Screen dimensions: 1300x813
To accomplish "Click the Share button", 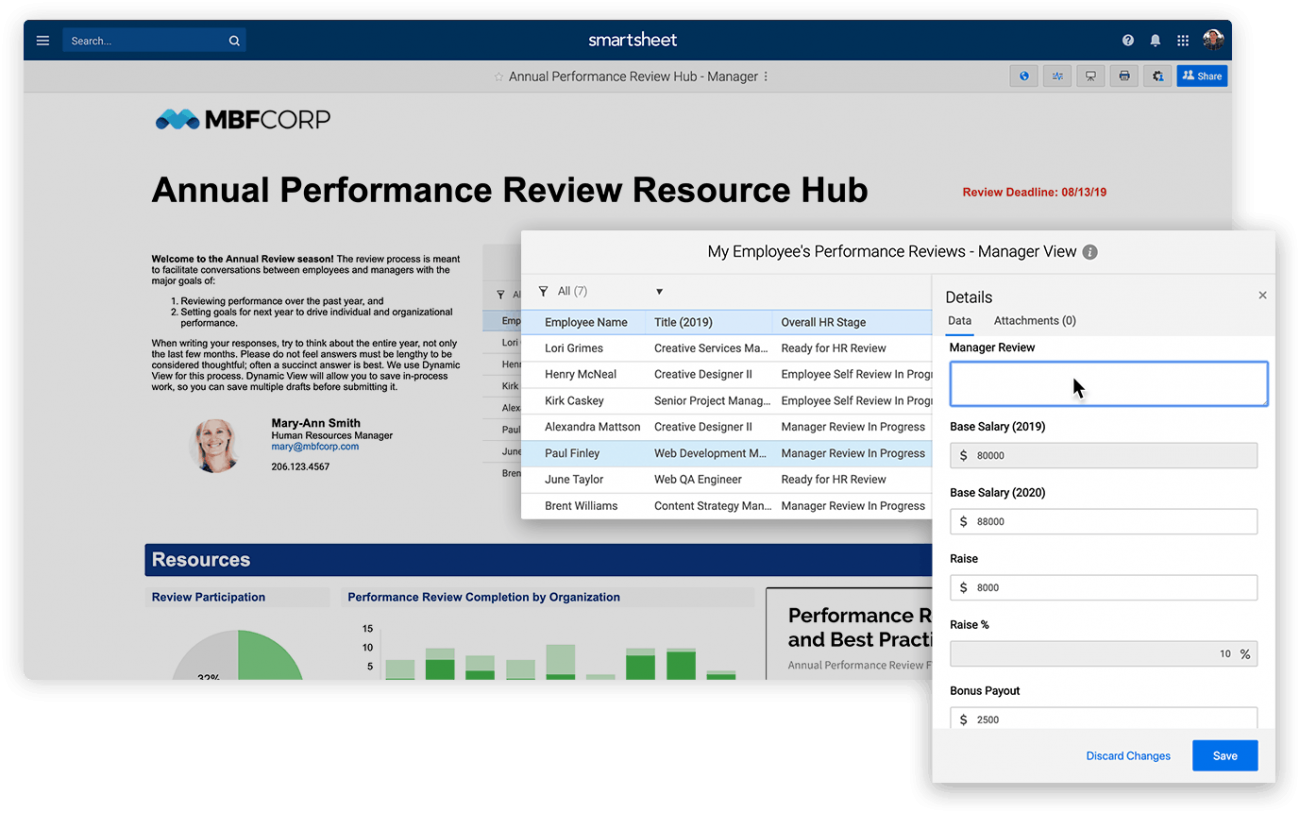I will point(1201,75).
